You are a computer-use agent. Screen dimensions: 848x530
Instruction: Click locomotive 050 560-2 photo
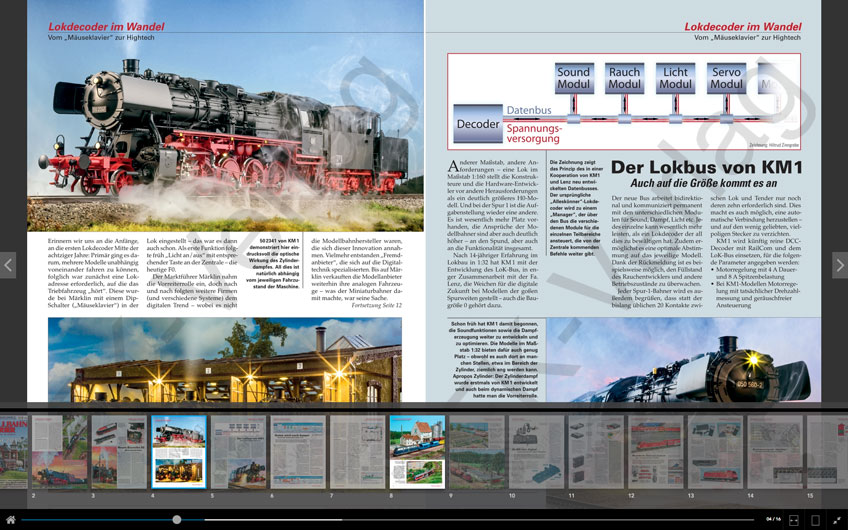tap(684, 360)
